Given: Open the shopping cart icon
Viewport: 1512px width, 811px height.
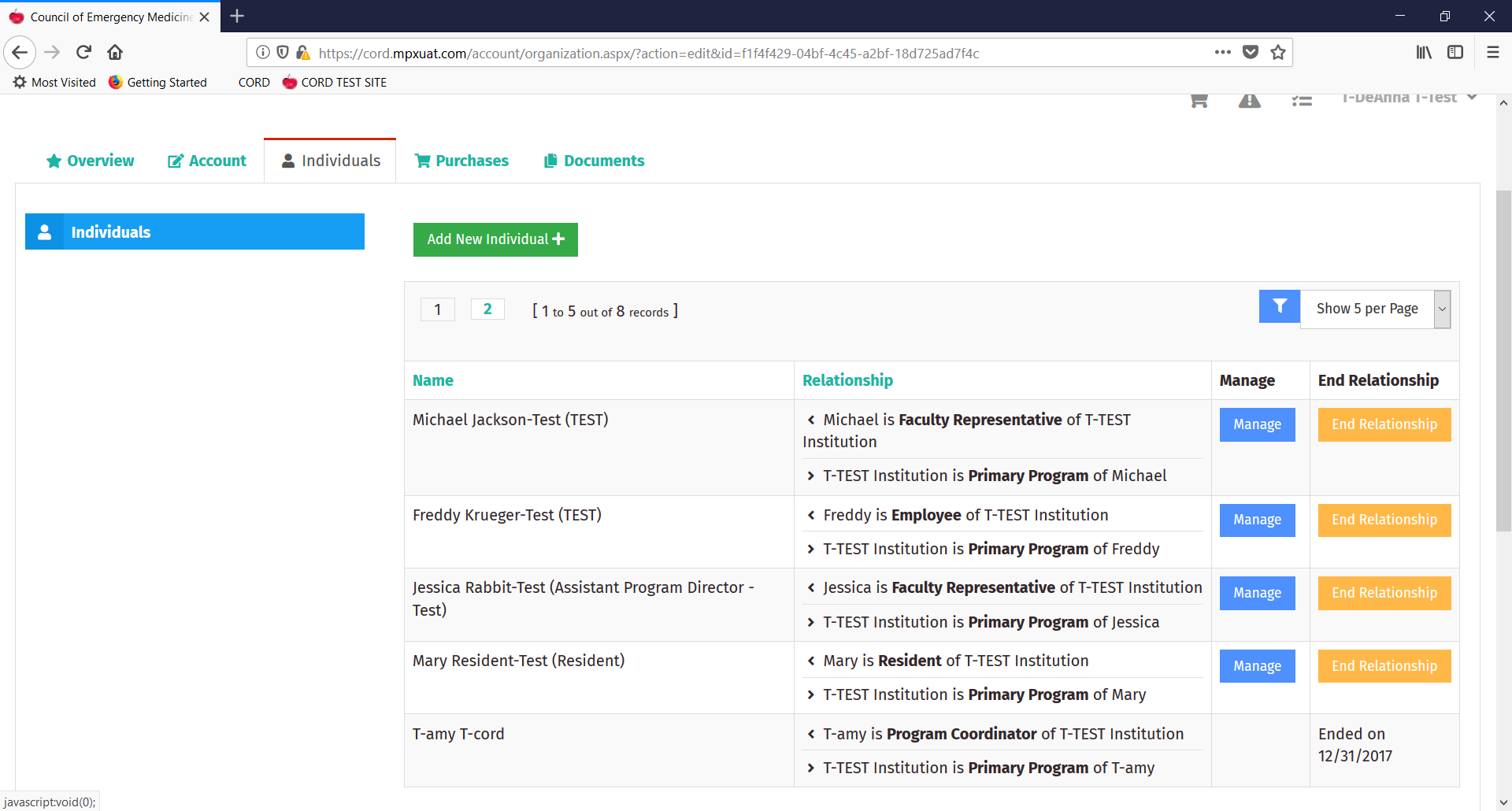Looking at the screenshot, I should (1199, 101).
